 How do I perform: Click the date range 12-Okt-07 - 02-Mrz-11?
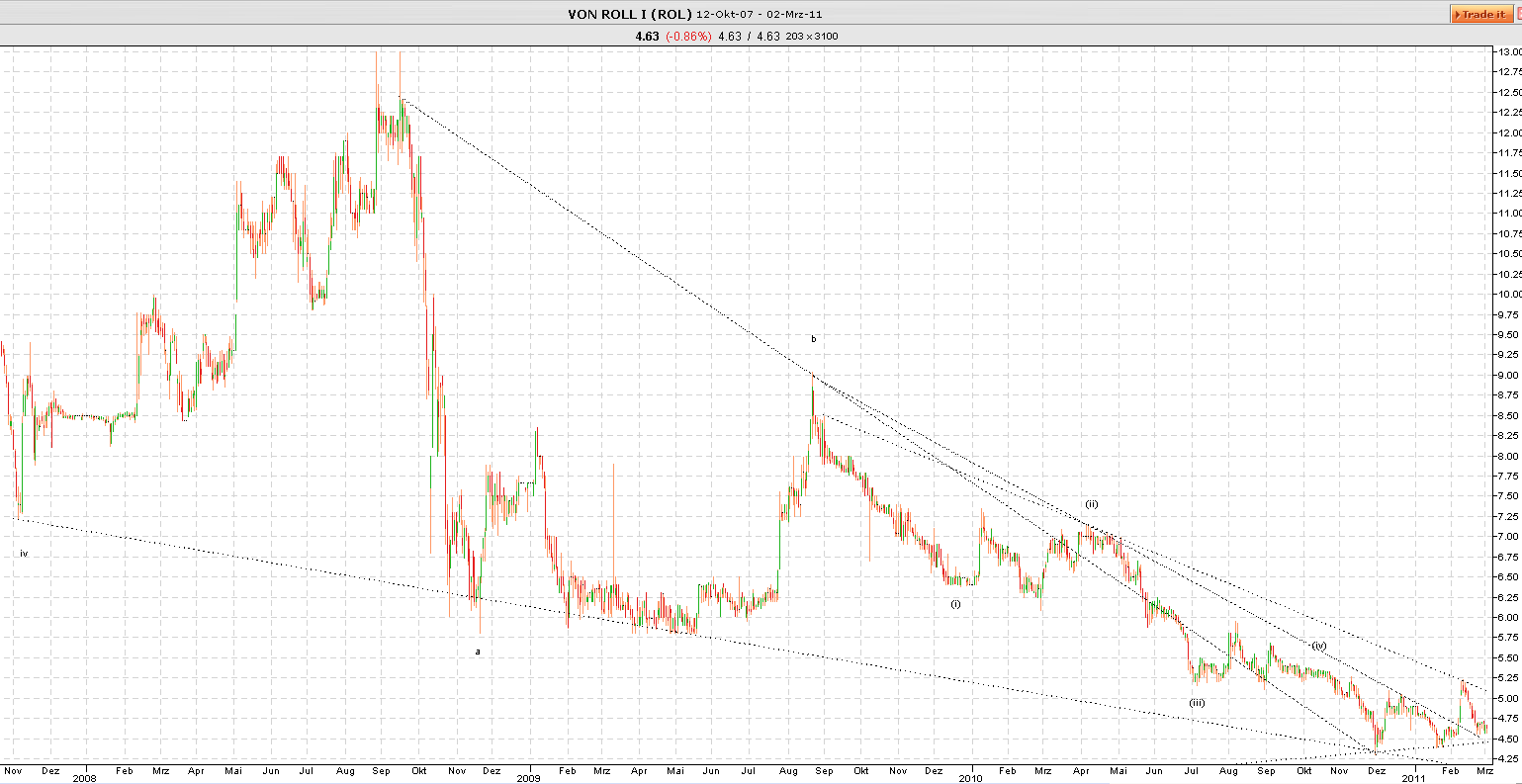pos(759,14)
